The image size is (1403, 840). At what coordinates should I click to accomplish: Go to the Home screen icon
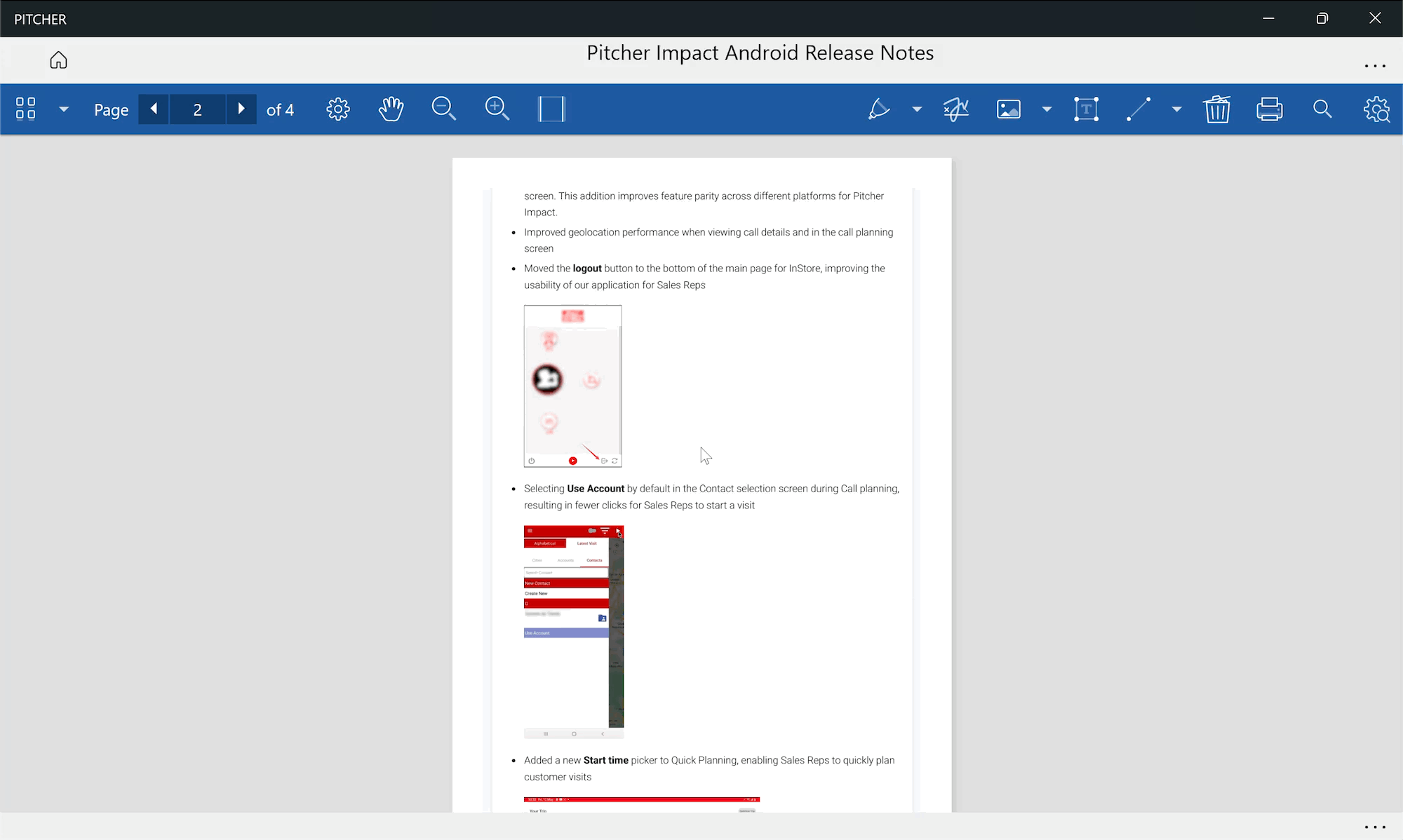point(58,60)
